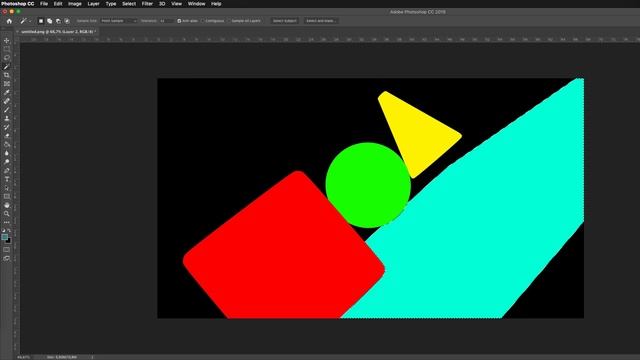Open the Sample Size dropdown
The width and height of the screenshot is (640, 360).
coord(119,21)
